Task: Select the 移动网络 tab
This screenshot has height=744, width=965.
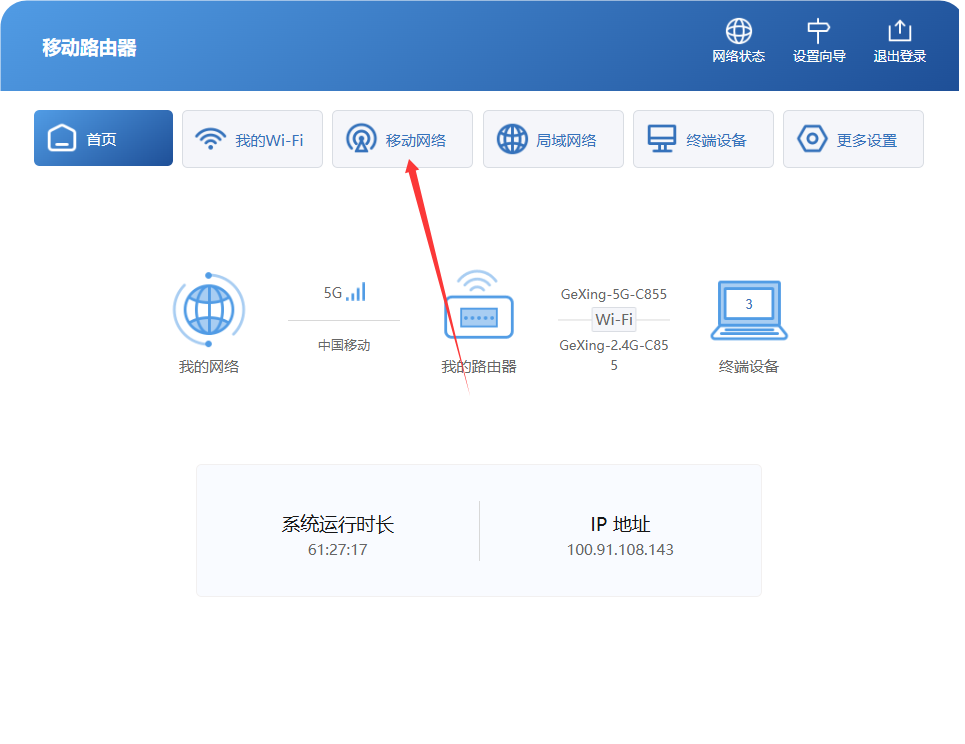Action: (x=402, y=139)
